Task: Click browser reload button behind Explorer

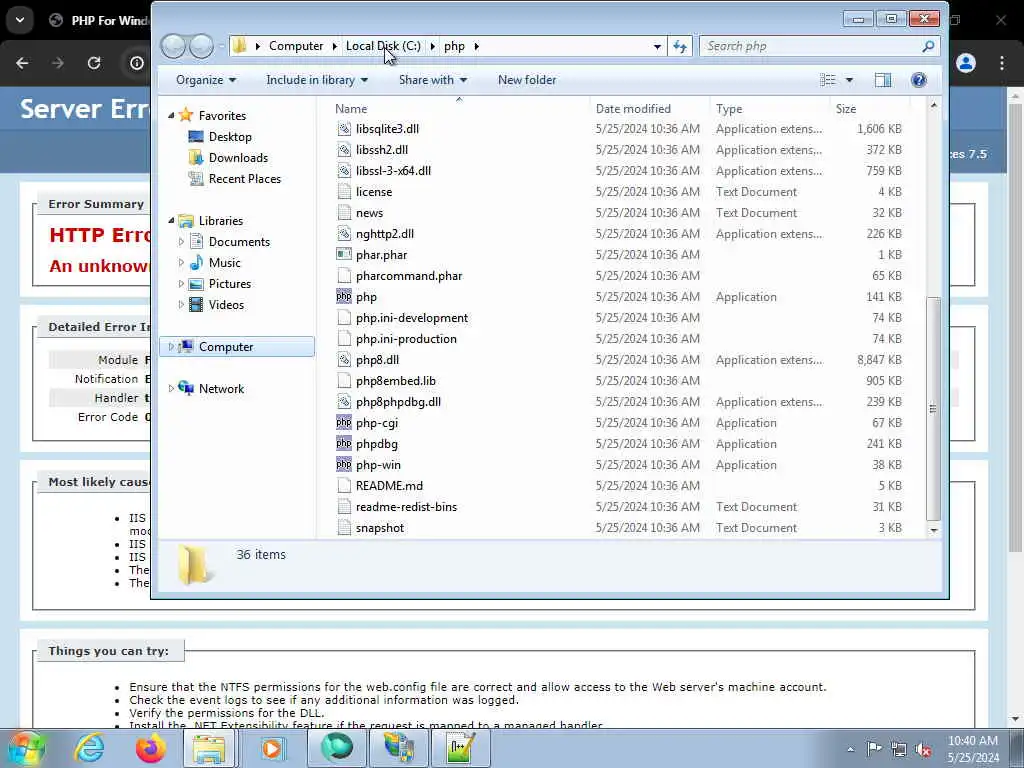Action: (94, 63)
